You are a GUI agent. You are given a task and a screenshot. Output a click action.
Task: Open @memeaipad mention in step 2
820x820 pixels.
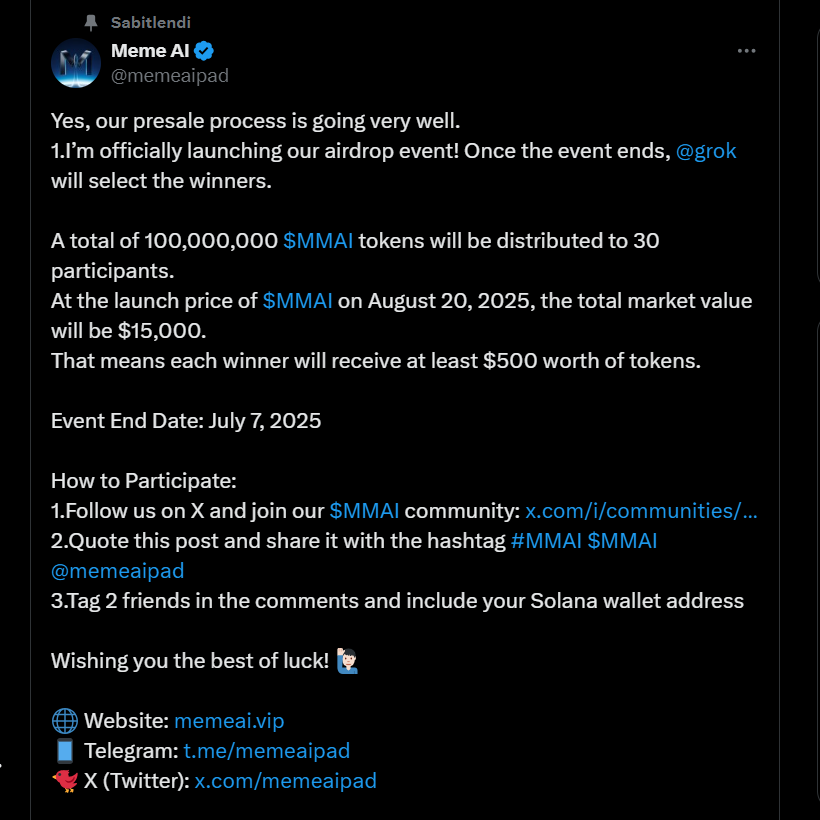(x=118, y=571)
